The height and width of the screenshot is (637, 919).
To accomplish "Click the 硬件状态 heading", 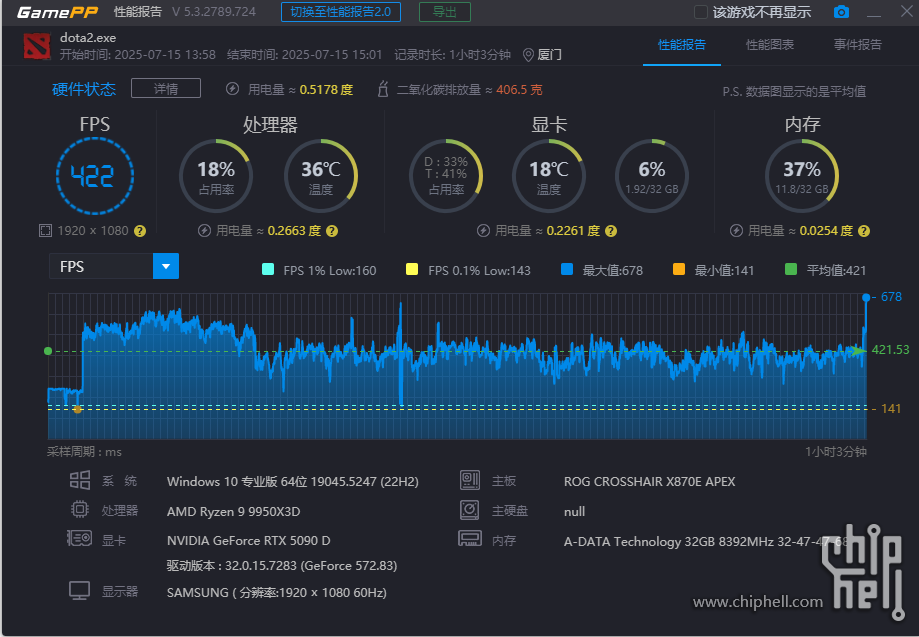I will [x=84, y=89].
